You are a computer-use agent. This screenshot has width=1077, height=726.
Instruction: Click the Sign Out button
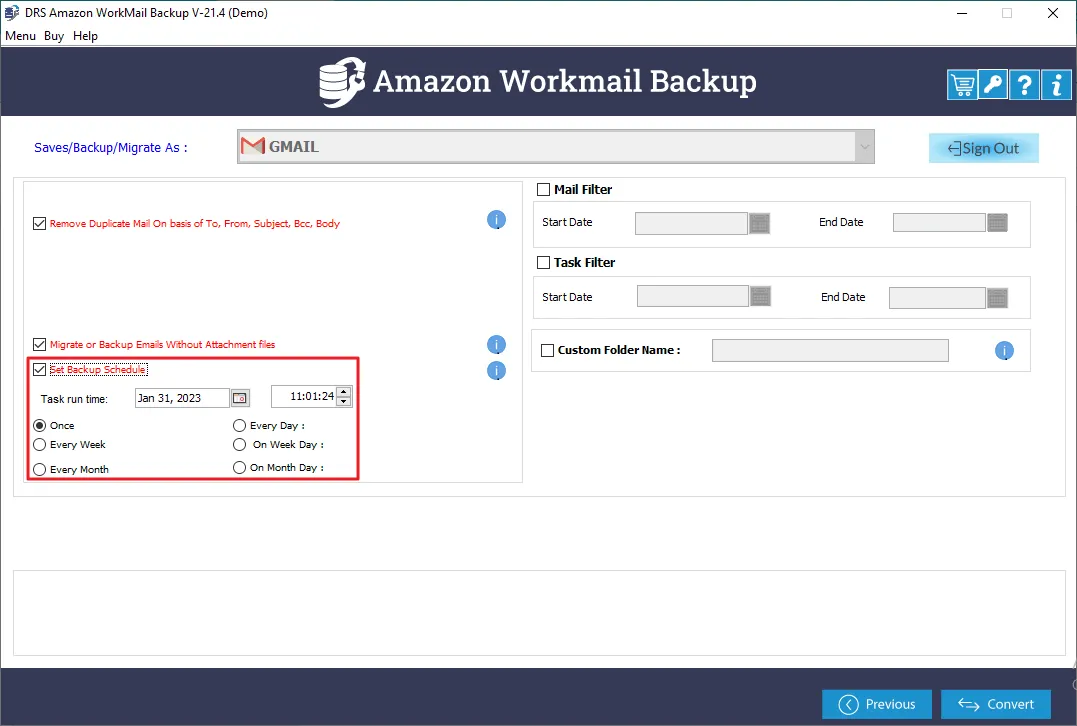pyautogui.click(x=984, y=148)
